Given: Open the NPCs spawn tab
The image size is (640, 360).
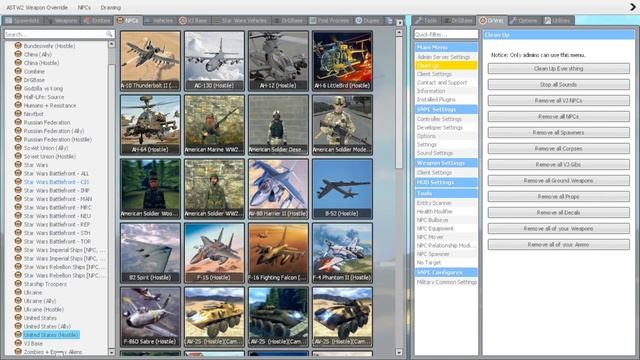Looking at the screenshot, I should [128, 20].
